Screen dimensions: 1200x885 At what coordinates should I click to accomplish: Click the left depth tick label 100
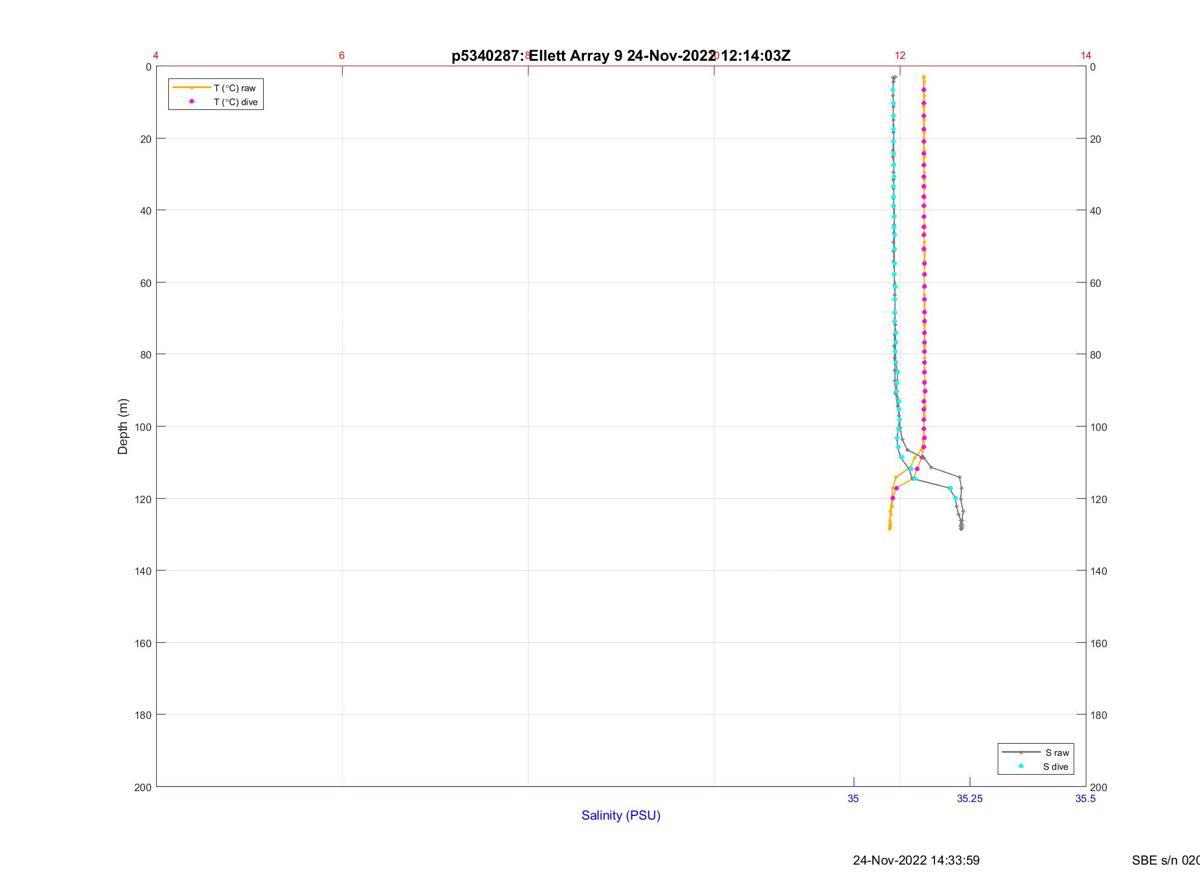(143, 427)
